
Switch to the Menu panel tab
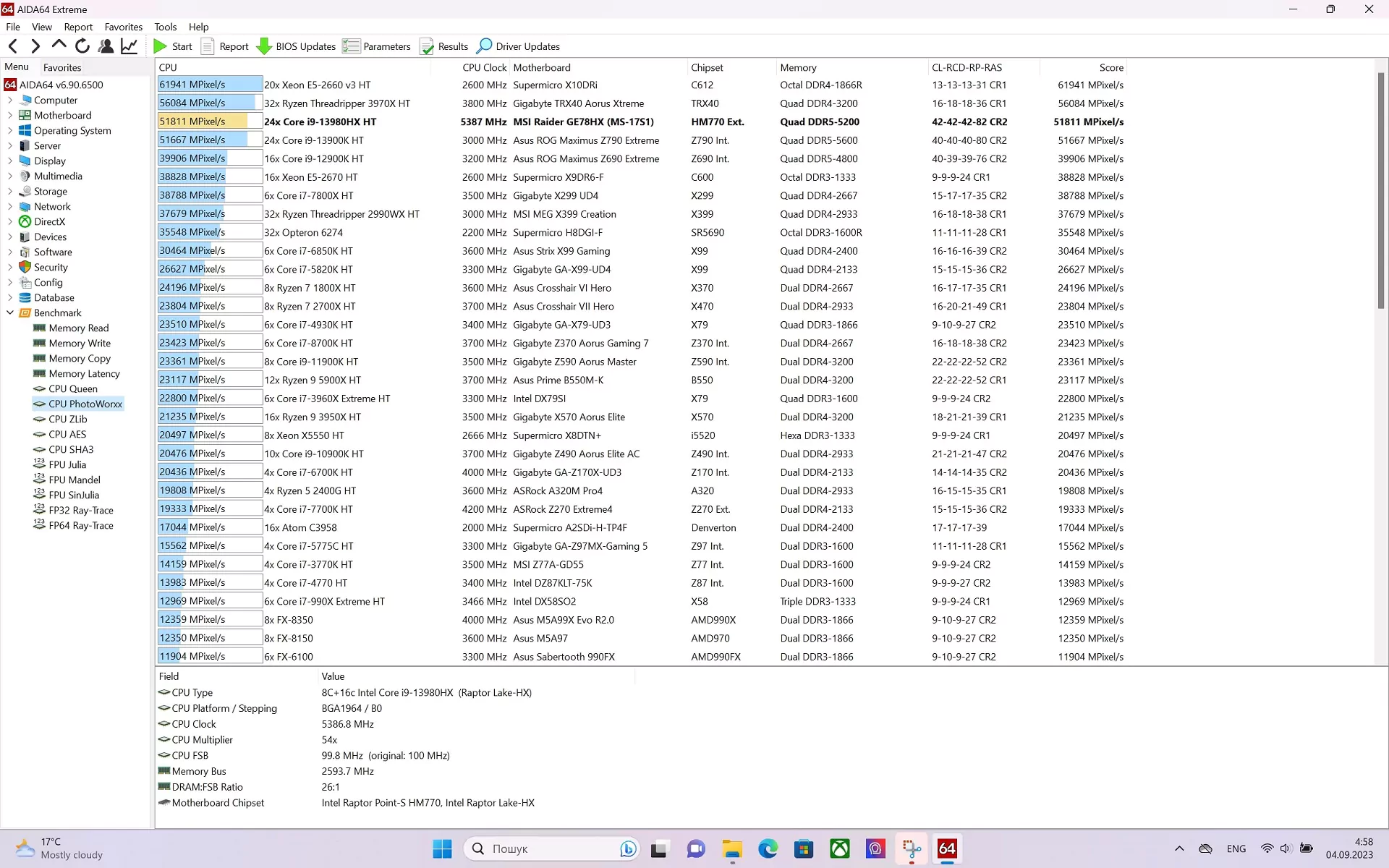click(x=17, y=67)
